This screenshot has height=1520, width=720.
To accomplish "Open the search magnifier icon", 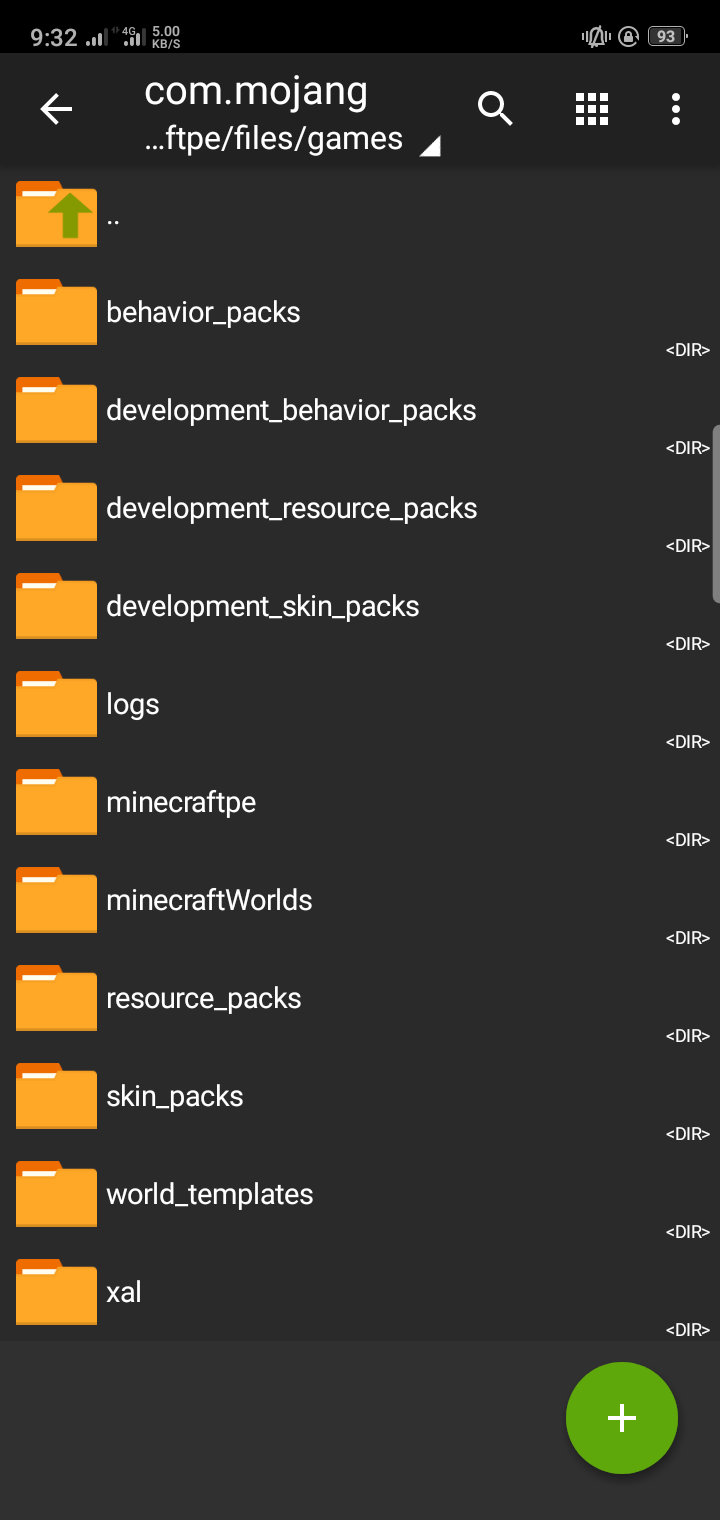I will click(495, 108).
